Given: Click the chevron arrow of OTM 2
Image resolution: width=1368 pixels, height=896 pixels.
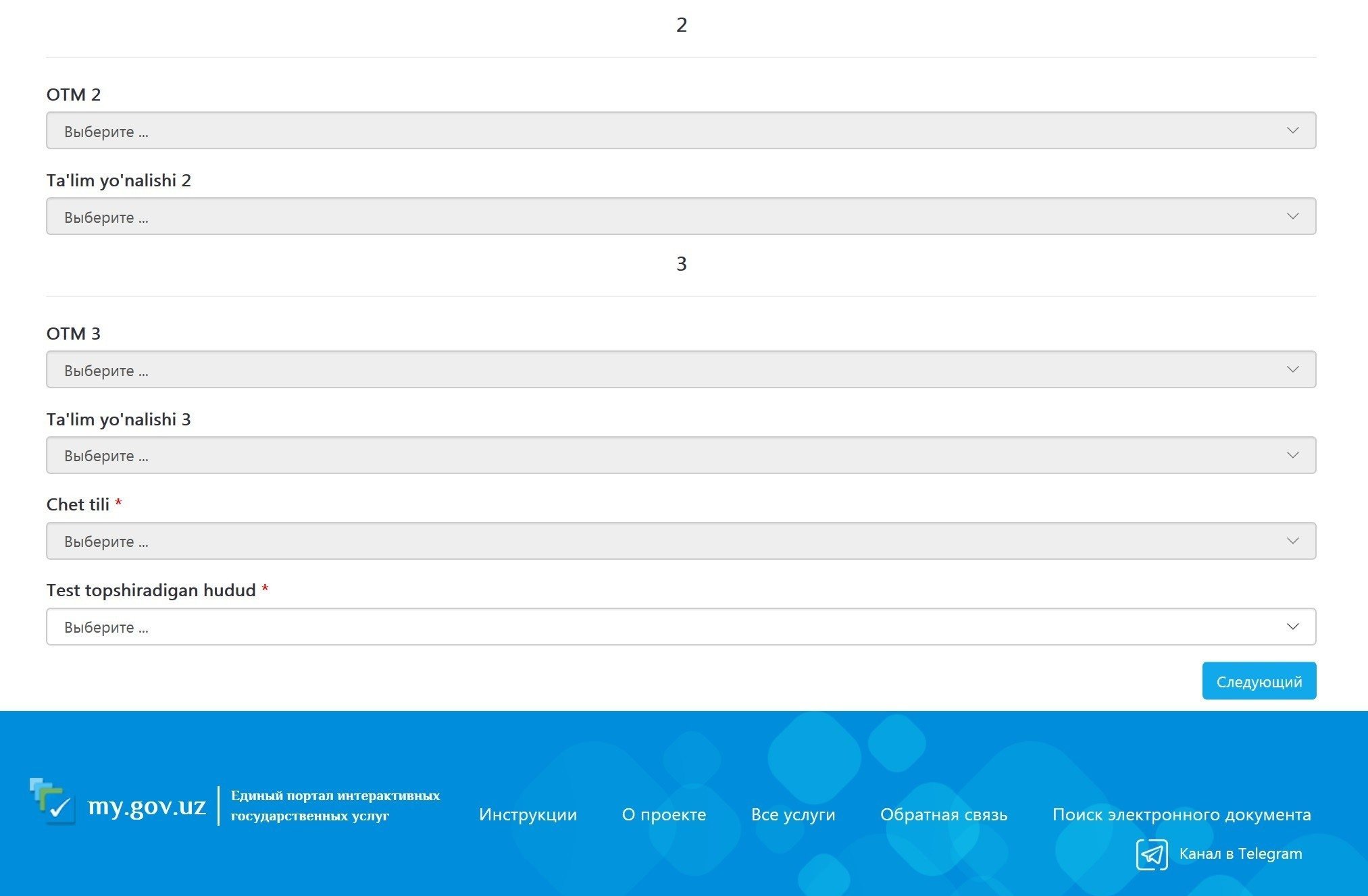Looking at the screenshot, I should click(x=1292, y=130).
